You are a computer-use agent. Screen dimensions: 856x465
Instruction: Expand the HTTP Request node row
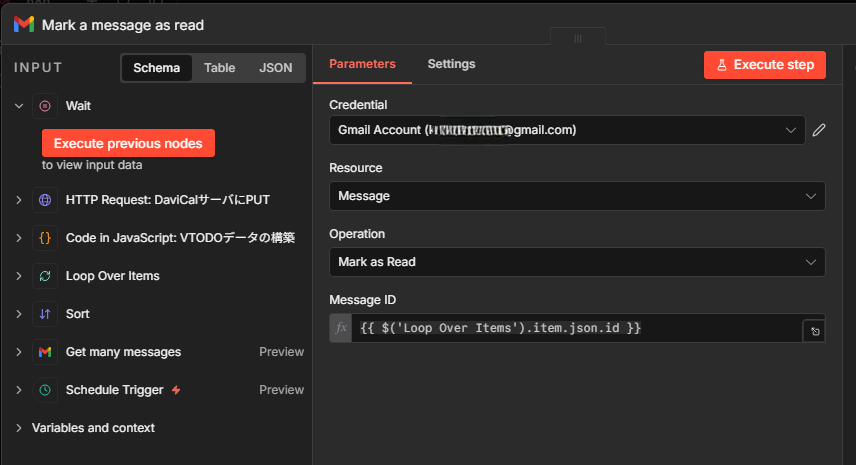click(19, 200)
